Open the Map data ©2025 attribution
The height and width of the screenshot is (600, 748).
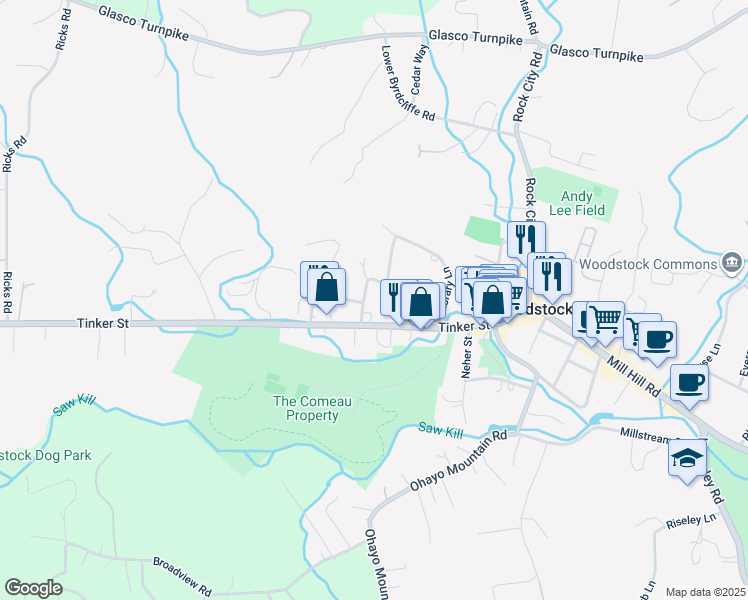[705, 592]
